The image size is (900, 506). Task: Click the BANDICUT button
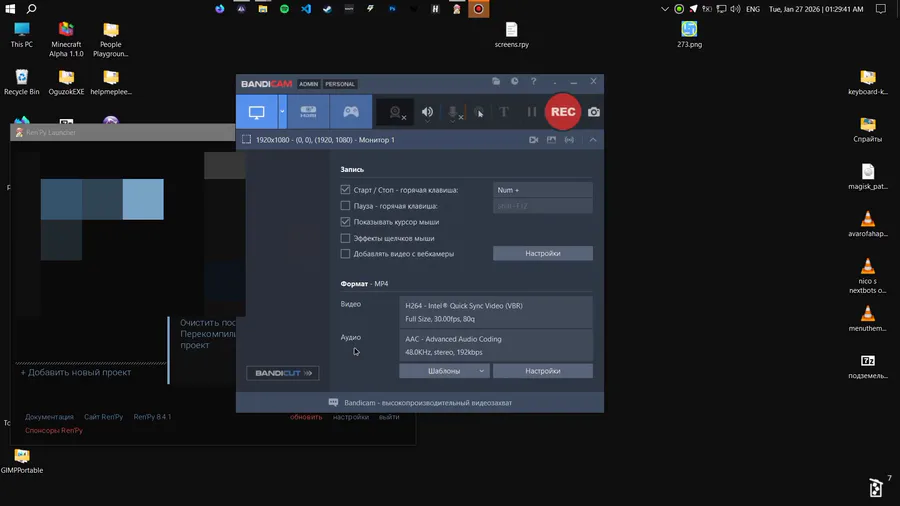(x=282, y=373)
